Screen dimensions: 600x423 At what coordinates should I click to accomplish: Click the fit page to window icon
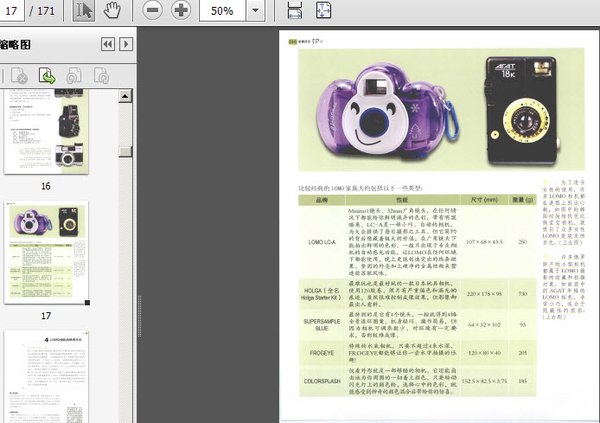click(x=323, y=10)
